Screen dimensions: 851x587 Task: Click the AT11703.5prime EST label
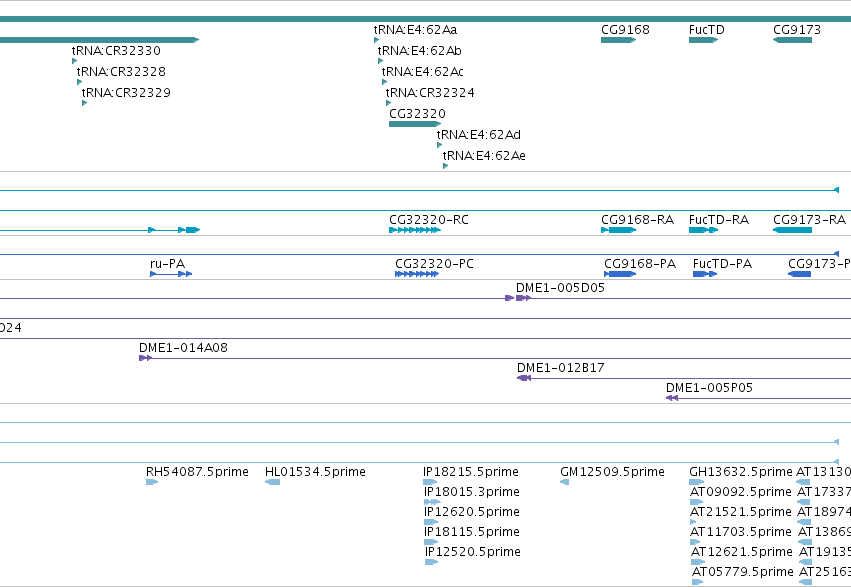741,532
